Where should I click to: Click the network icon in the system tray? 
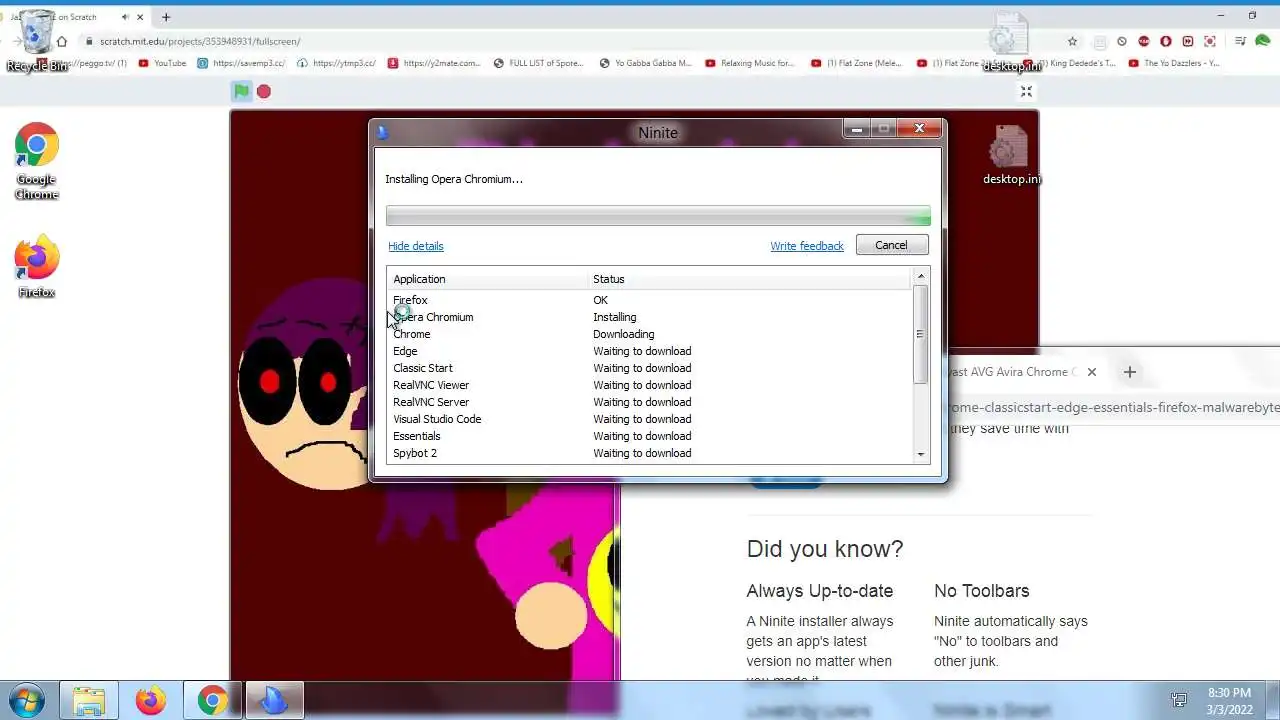(x=1179, y=700)
